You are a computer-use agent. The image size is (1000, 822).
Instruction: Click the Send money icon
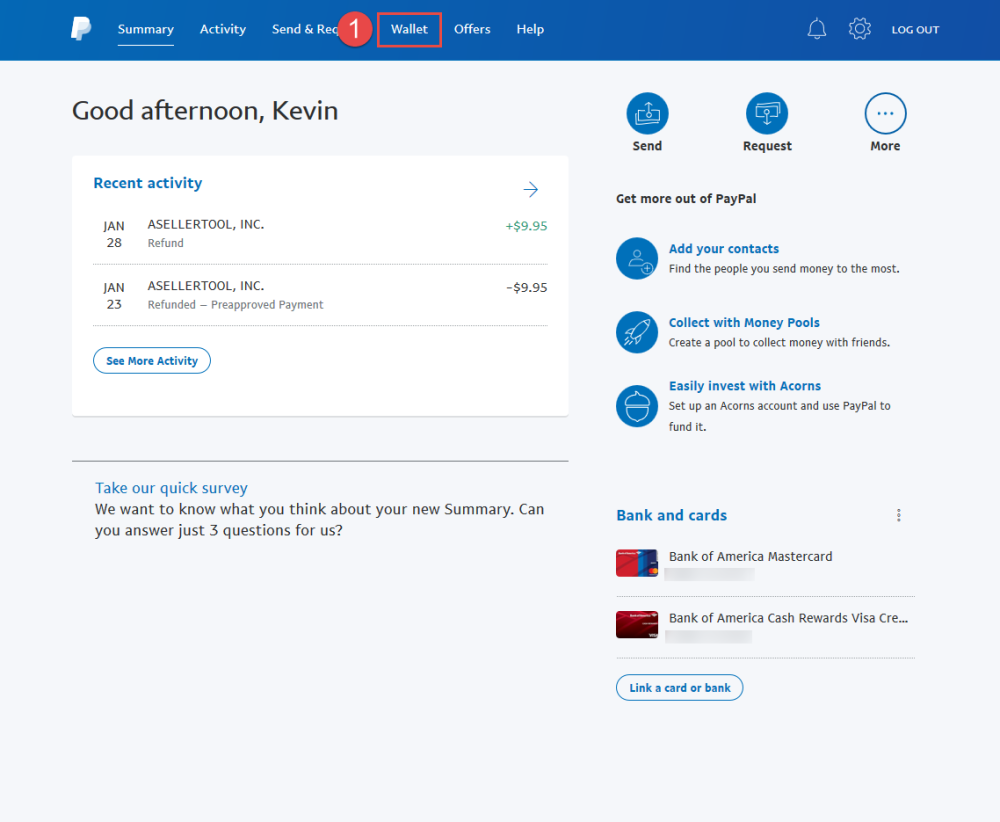[x=647, y=114]
